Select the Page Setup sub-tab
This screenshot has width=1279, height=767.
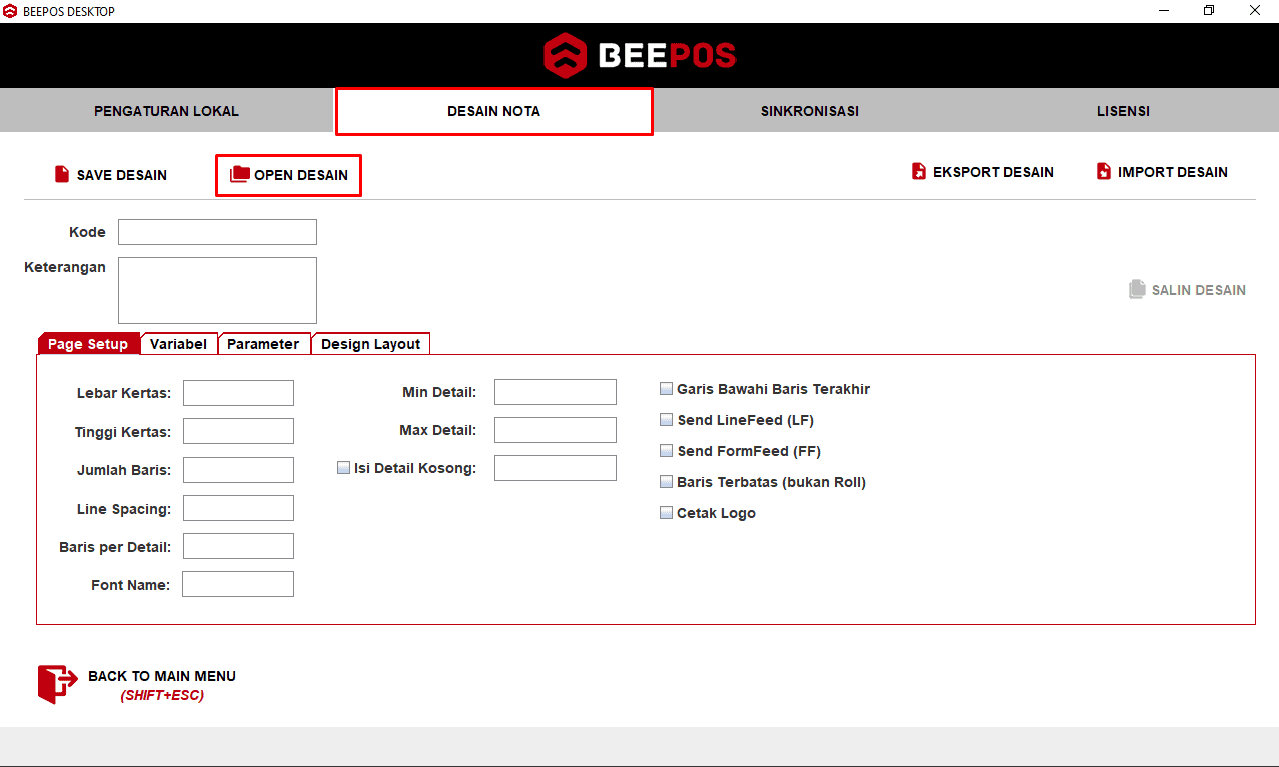pyautogui.click(x=88, y=343)
